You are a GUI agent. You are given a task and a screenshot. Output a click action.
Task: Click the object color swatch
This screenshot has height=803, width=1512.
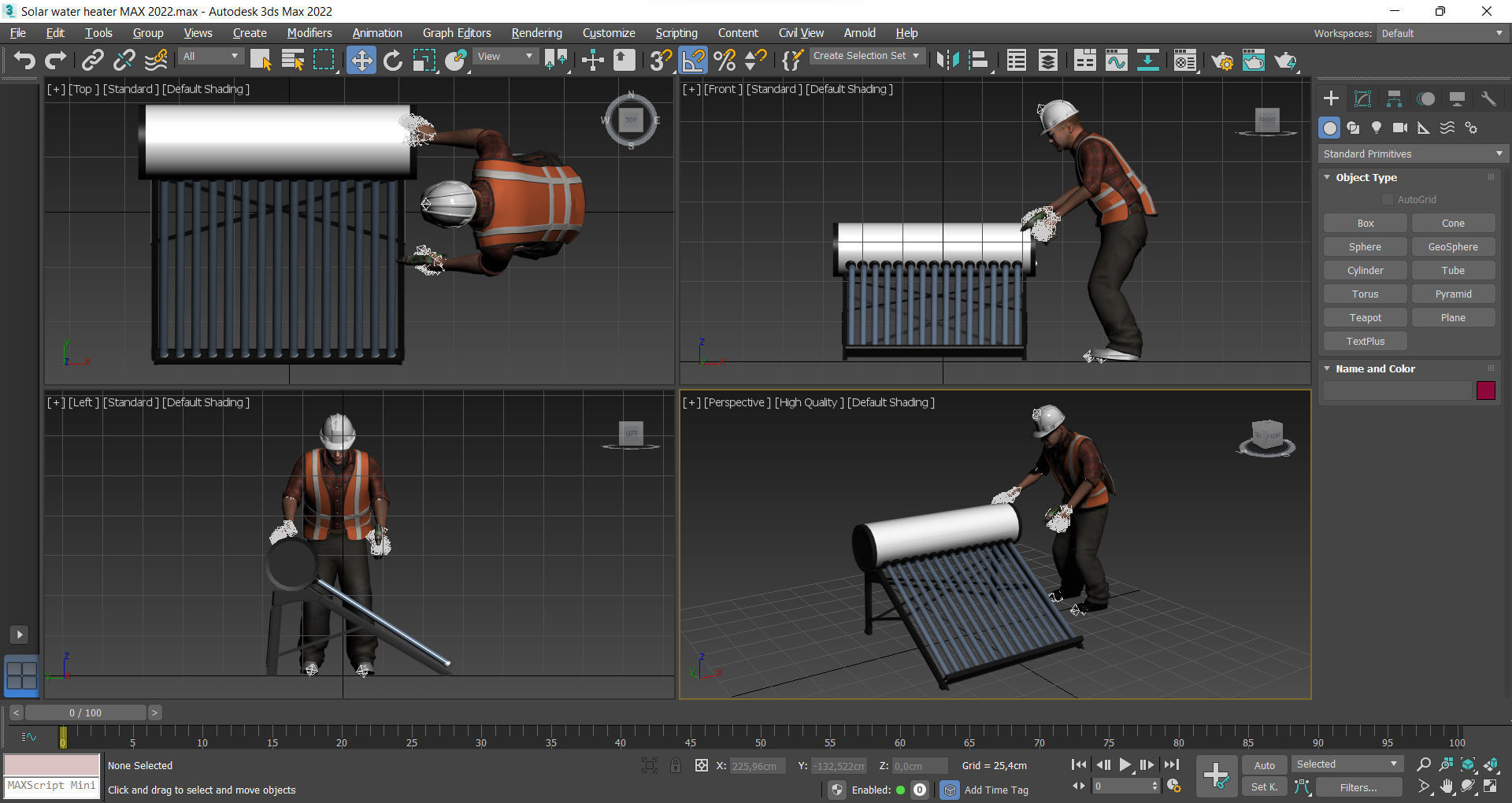[1486, 390]
